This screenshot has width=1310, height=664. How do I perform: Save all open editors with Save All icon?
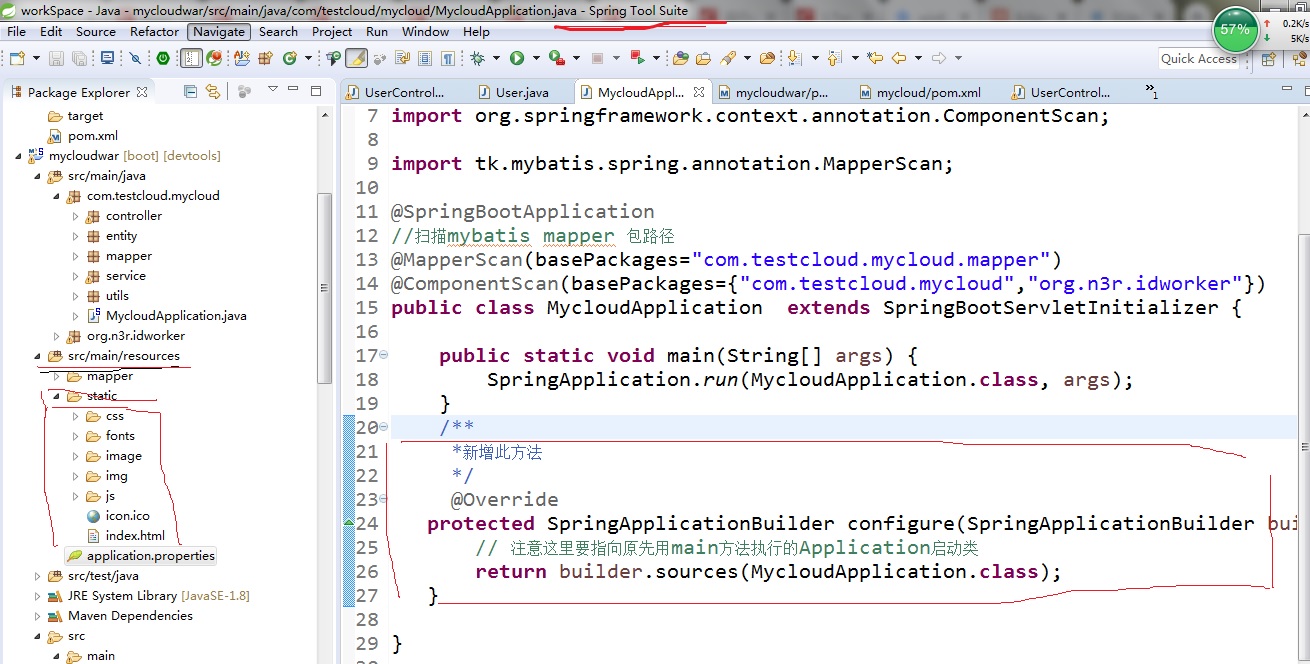[79, 58]
